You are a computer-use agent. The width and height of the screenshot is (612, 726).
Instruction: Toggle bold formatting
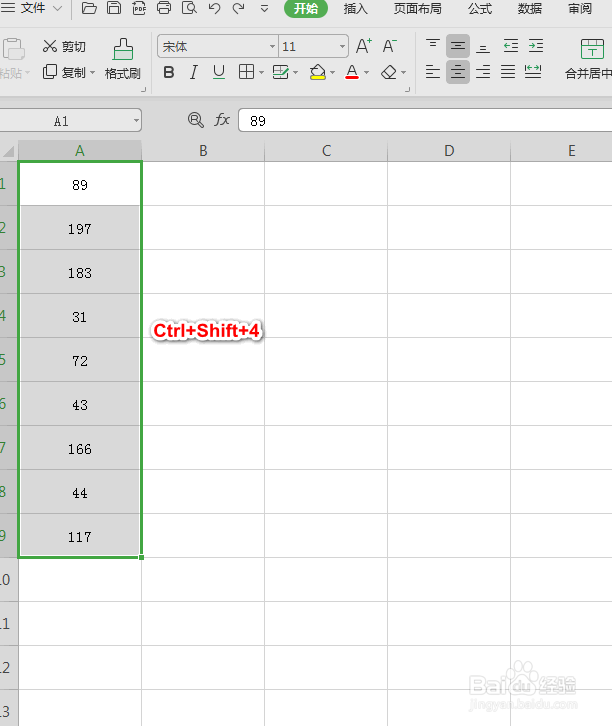[x=169, y=72]
